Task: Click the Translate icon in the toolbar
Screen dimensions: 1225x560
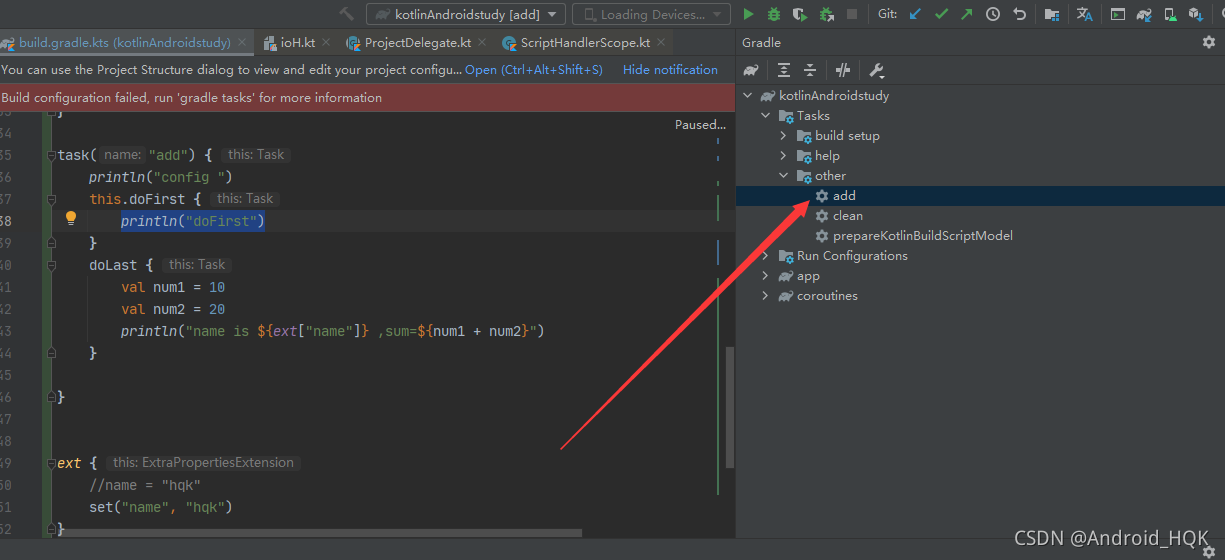Action: click(x=1084, y=14)
